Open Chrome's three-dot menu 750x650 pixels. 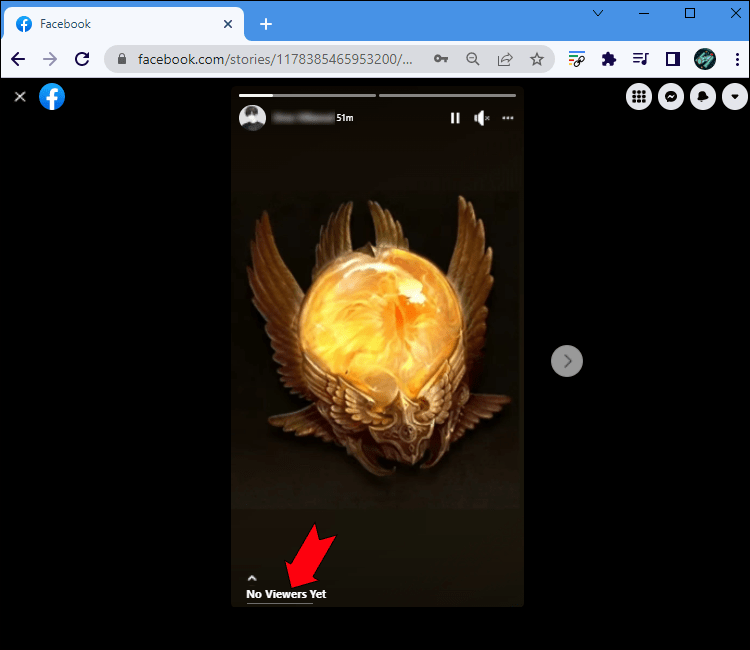(x=735, y=59)
